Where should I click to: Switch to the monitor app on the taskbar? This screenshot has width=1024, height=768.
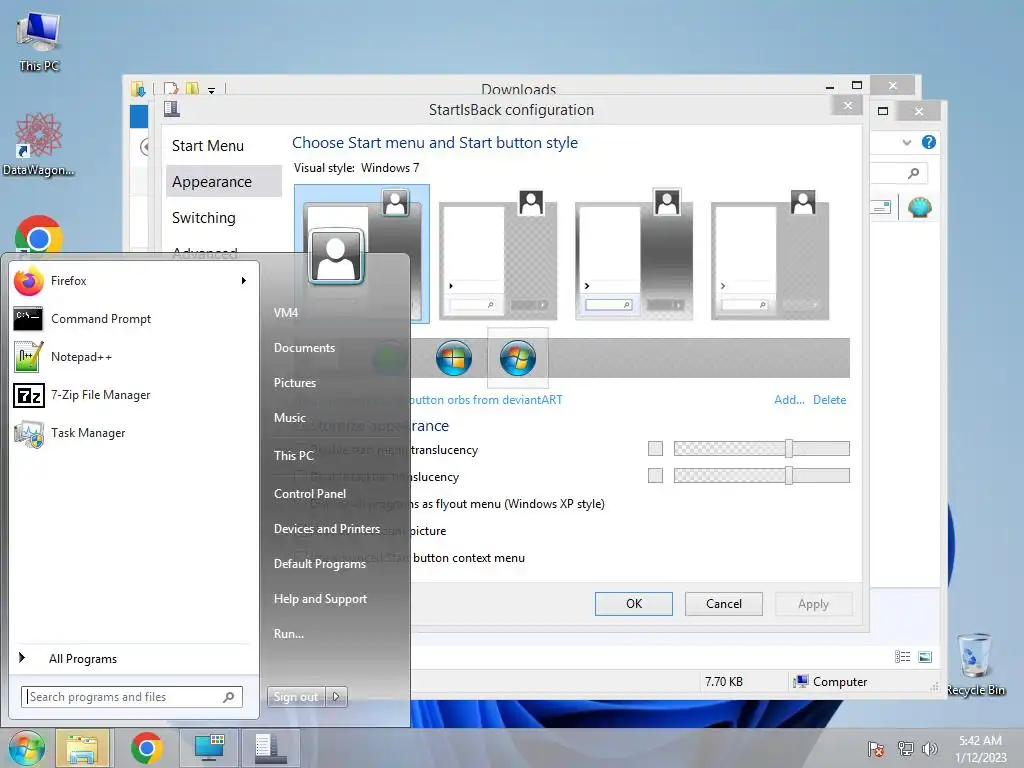tap(210, 748)
